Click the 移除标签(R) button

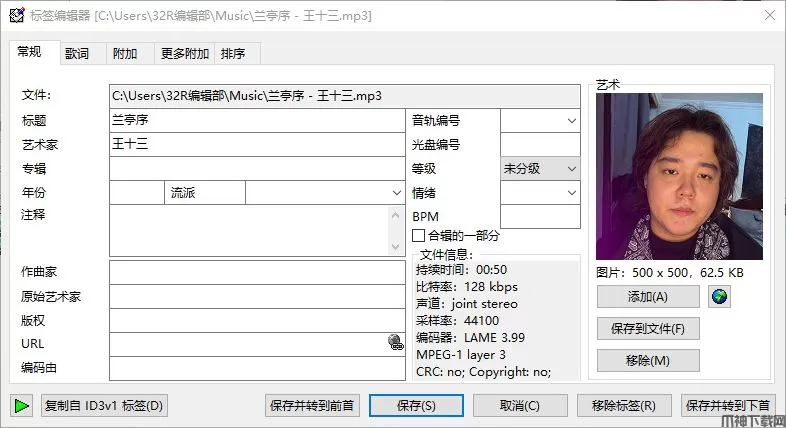[624, 405]
